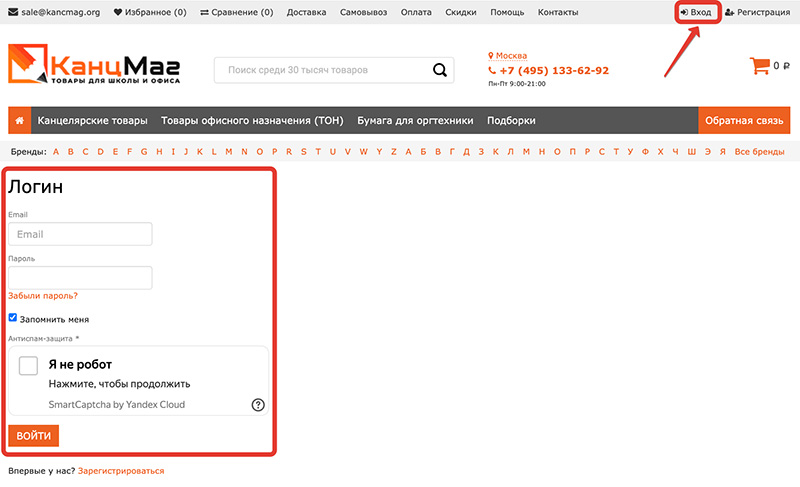800x487 pixels.
Task: Click the sale@kancmag.org email link
Action: (x=55, y=12)
